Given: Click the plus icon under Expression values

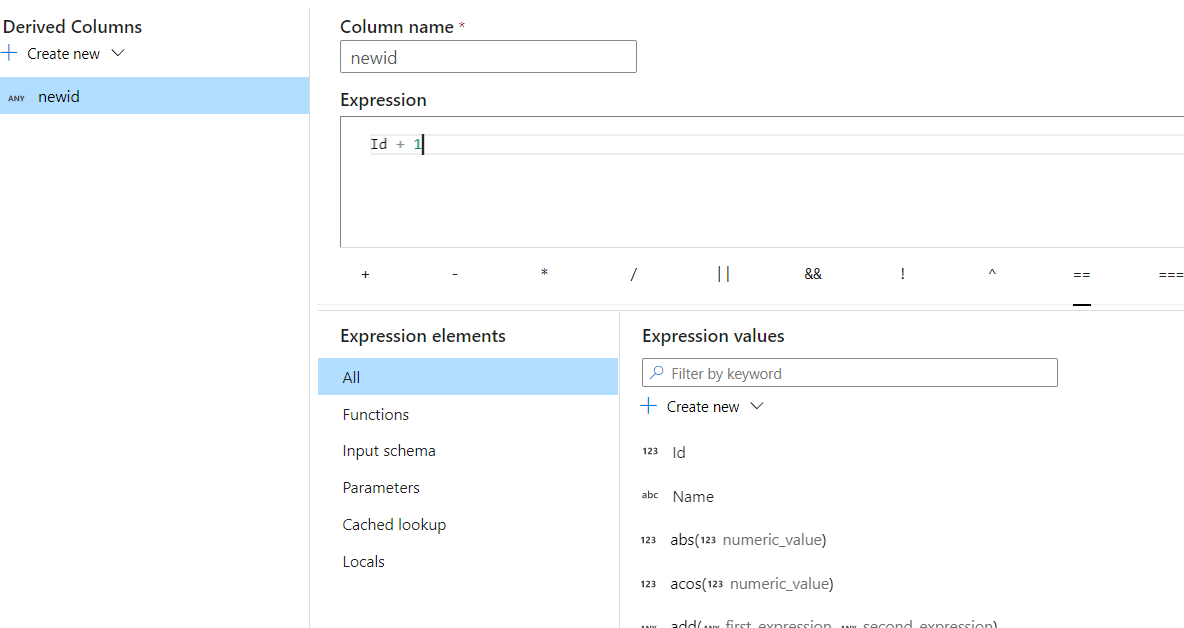Looking at the screenshot, I should pos(649,406).
